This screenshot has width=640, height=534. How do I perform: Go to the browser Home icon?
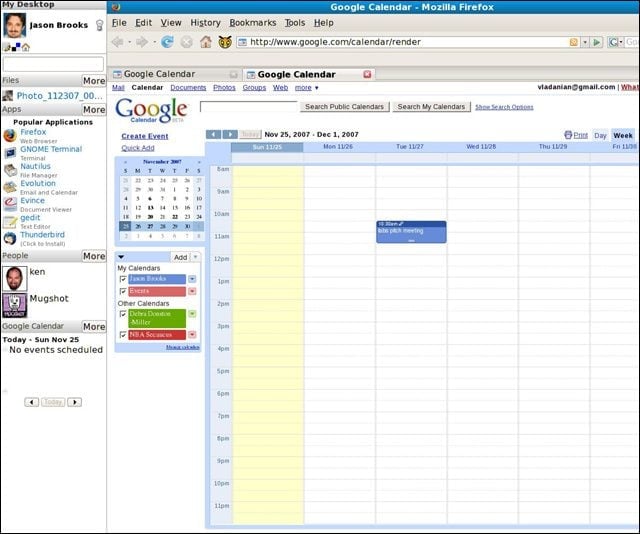(206, 42)
